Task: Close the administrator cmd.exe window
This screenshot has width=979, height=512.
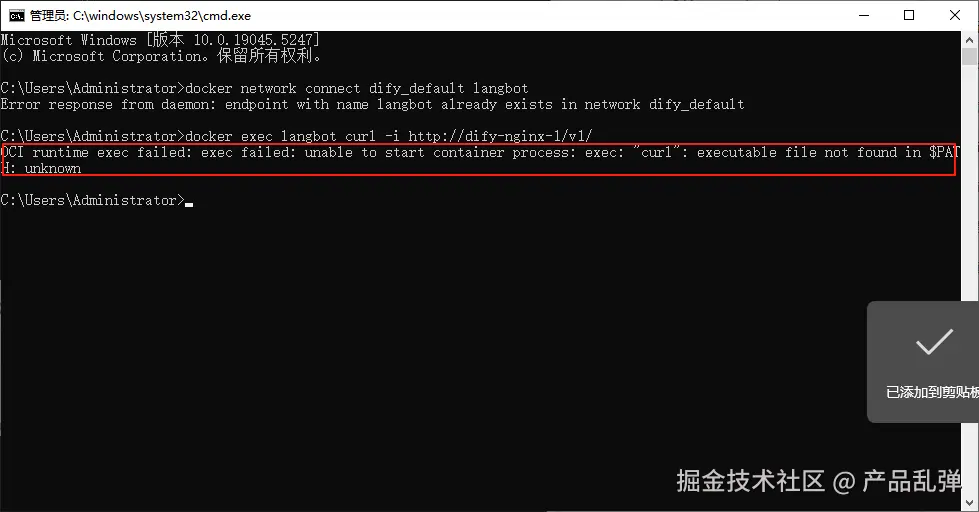Action: pos(955,16)
